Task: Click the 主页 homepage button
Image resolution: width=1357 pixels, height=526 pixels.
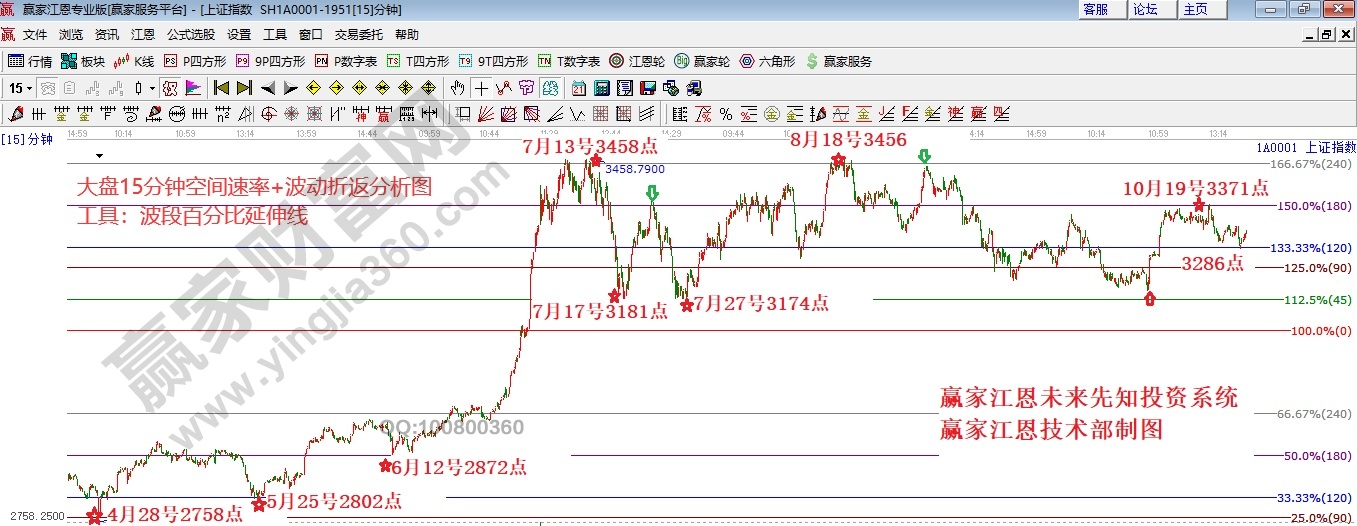Action: click(x=1195, y=9)
